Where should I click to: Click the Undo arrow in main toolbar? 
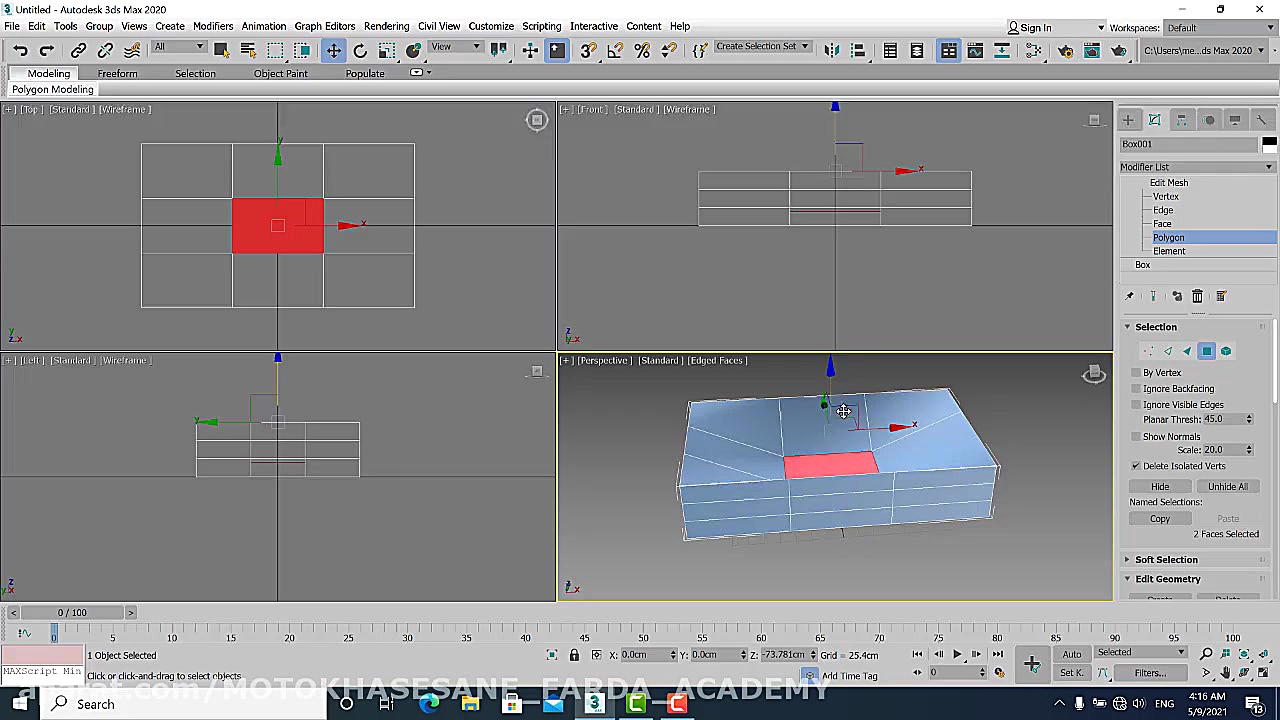click(x=20, y=50)
